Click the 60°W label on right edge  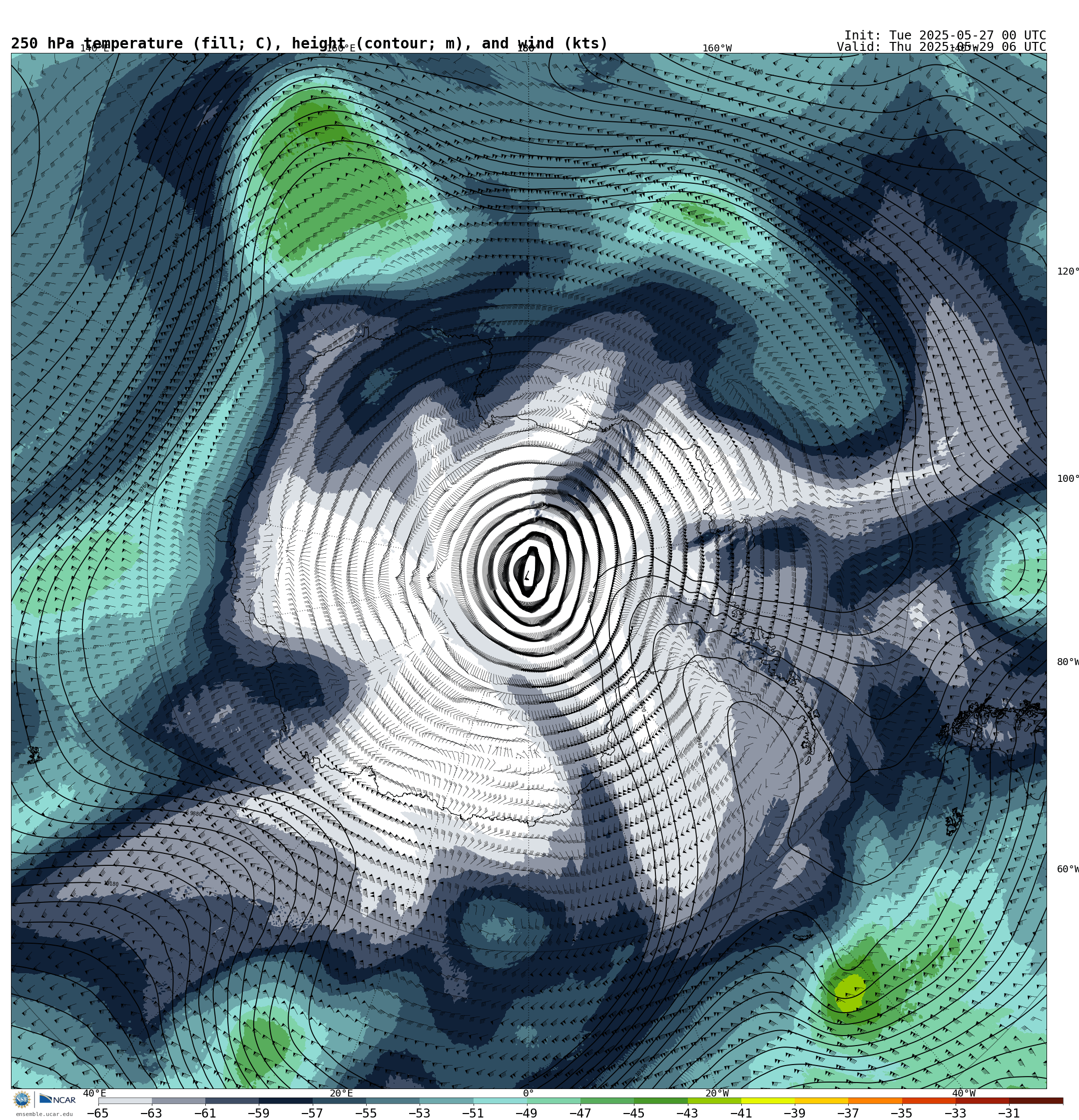tap(1068, 869)
